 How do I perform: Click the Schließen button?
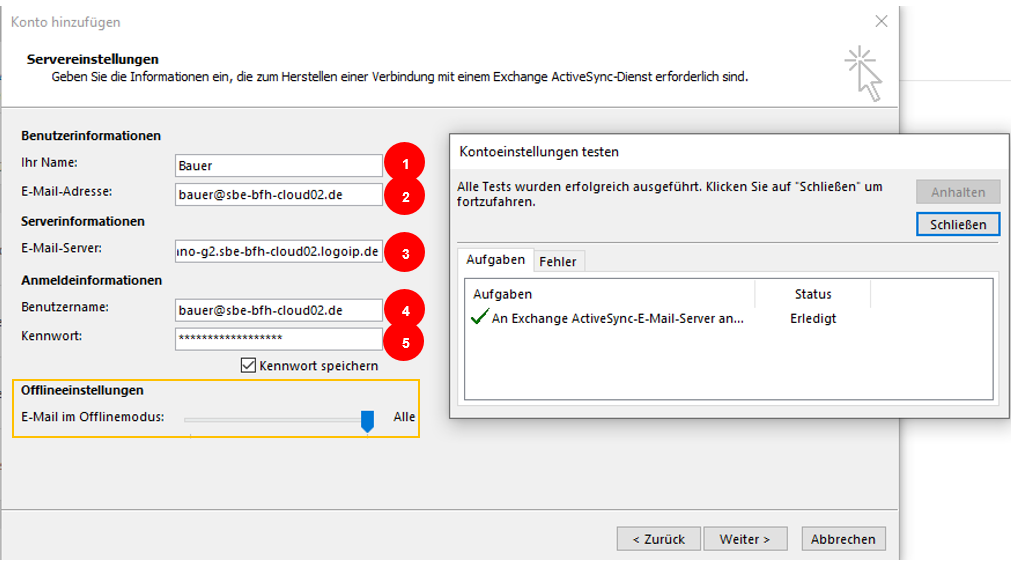(957, 224)
